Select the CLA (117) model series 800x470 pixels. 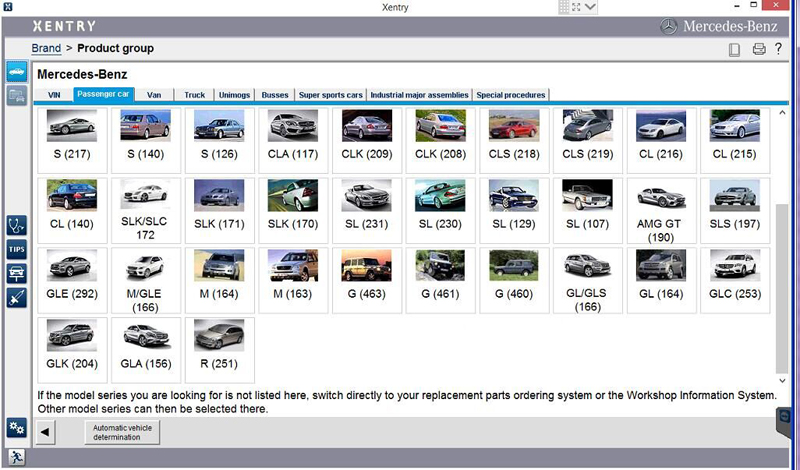[x=293, y=140]
